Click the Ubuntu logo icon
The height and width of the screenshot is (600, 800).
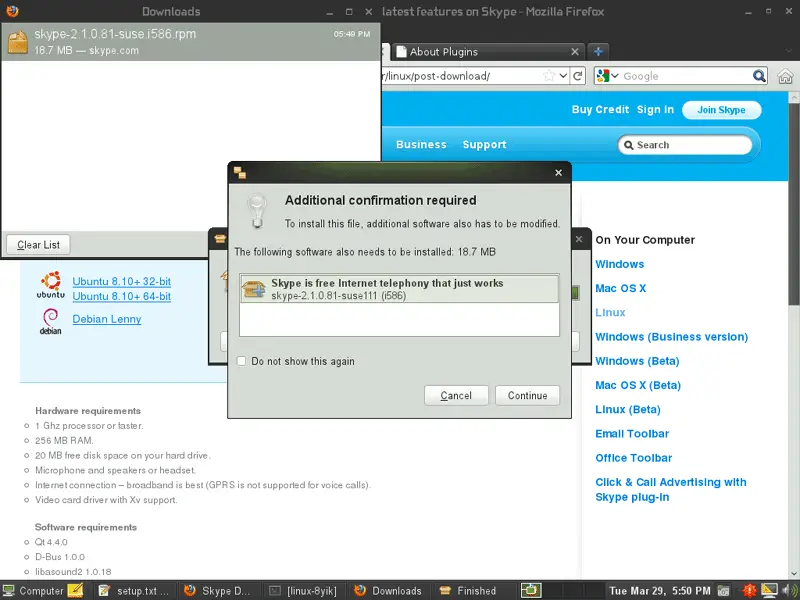coord(51,285)
